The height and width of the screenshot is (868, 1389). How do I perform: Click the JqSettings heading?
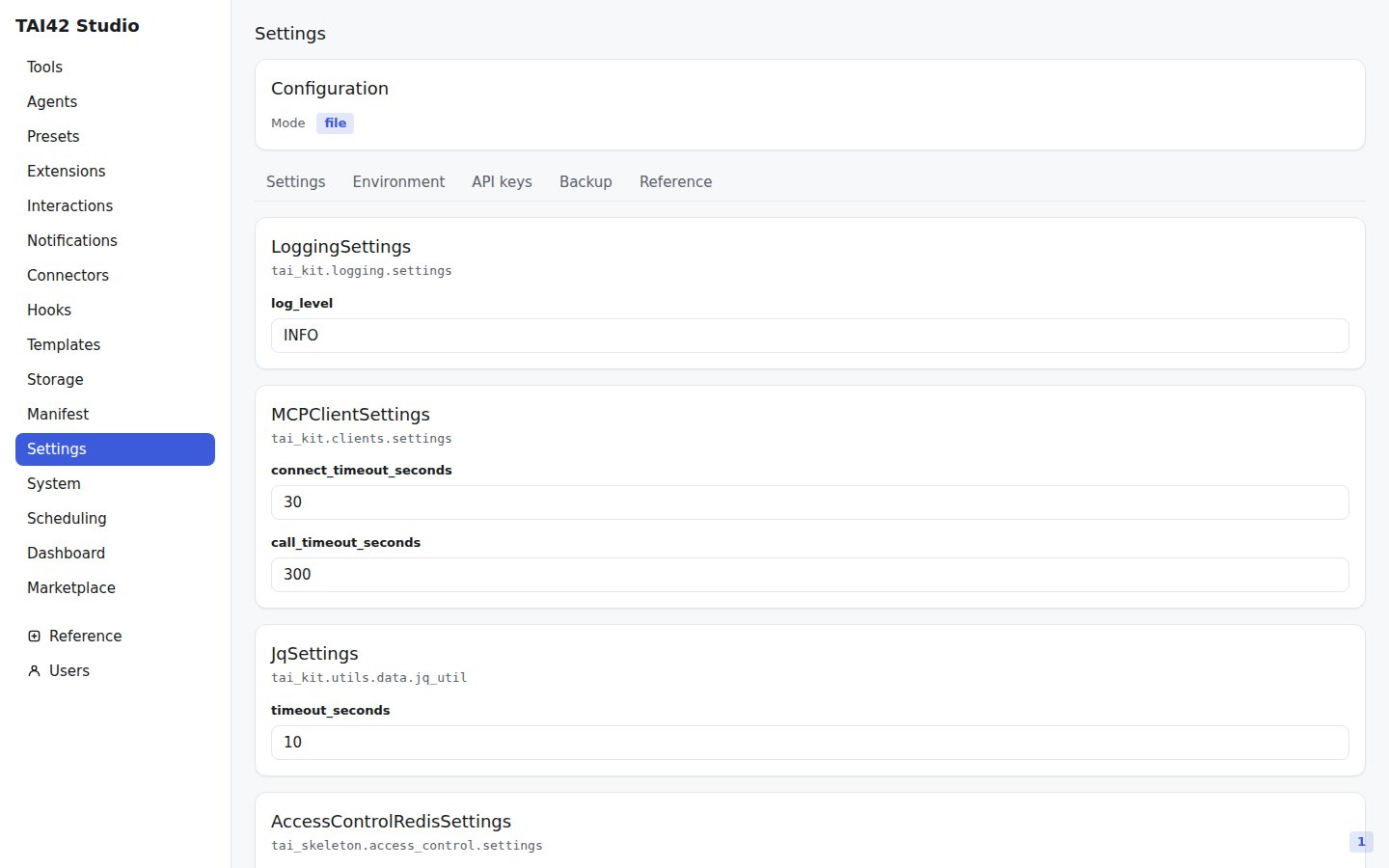point(314,654)
